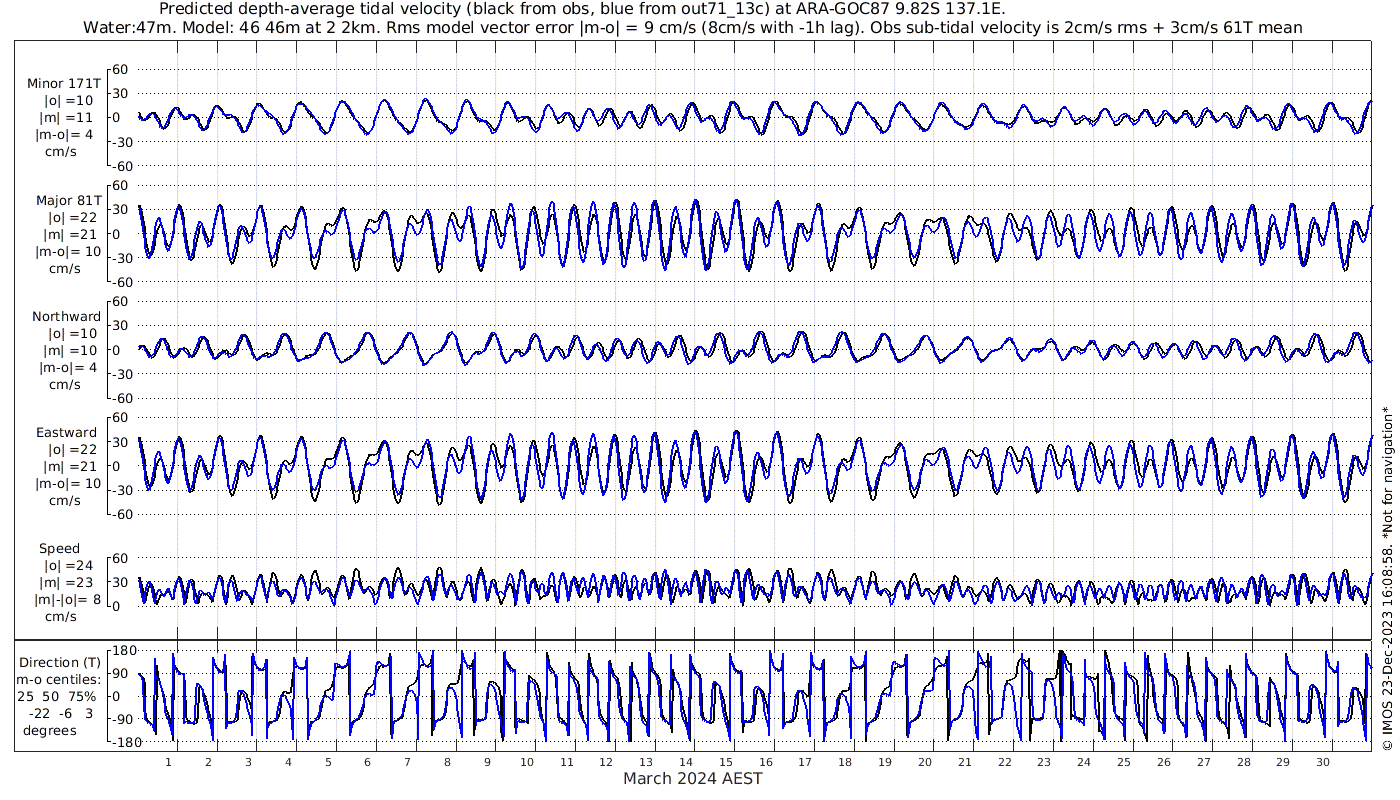
Task: Click day tick label '12' on the date axis
Action: [x=607, y=761]
